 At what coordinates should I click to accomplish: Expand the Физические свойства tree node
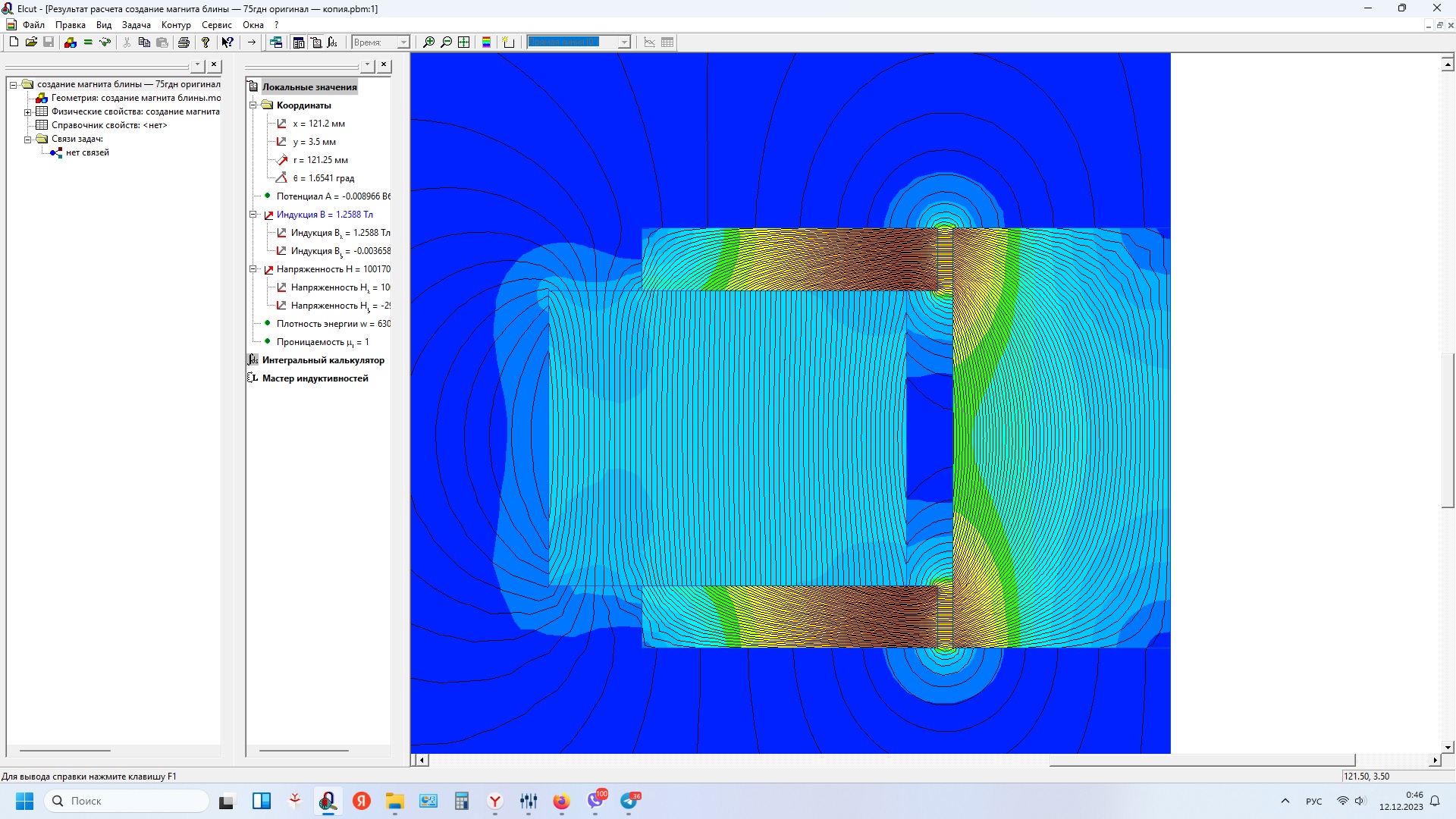28,112
